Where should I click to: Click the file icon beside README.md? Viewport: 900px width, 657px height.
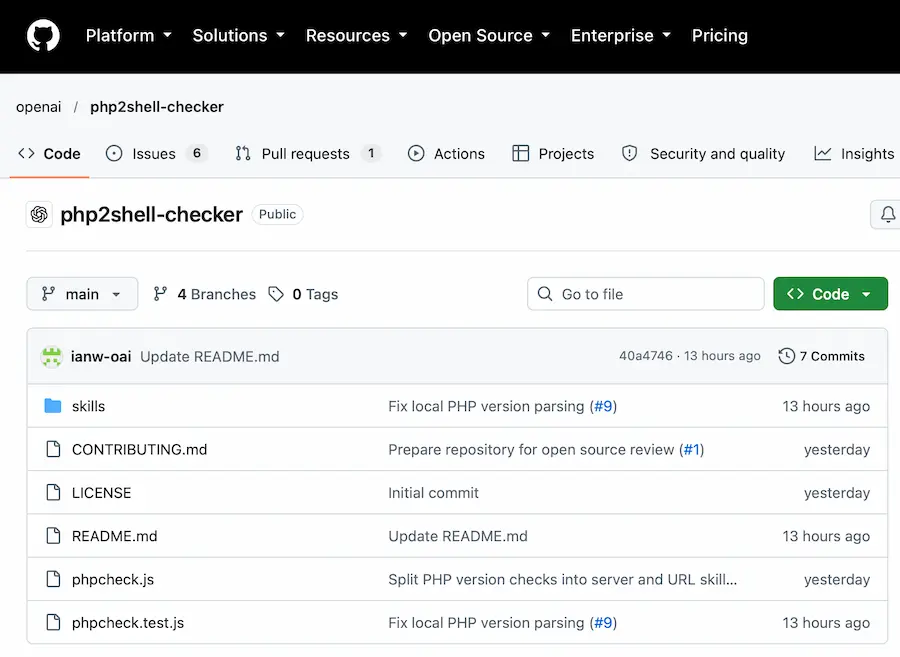tap(53, 535)
